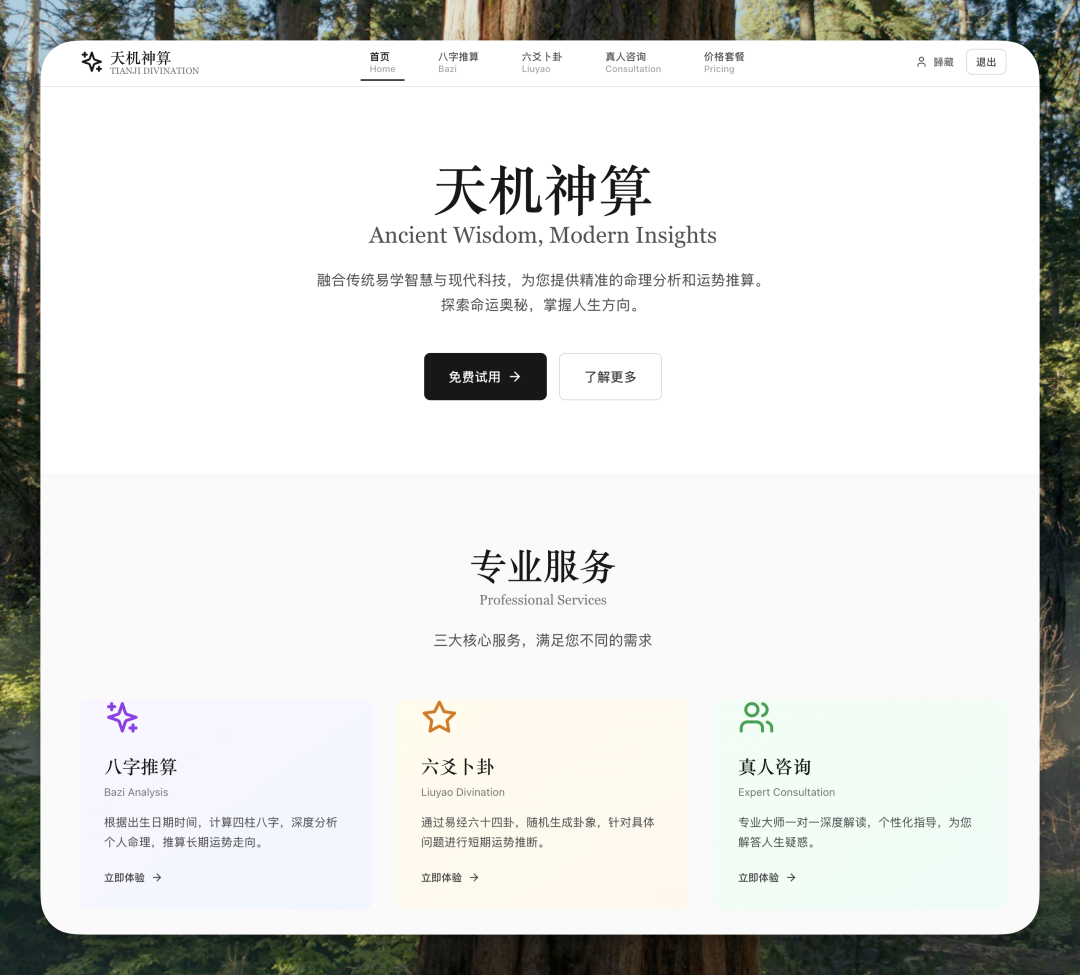View the 价格套餐 Pricing nav tab
1080x975 pixels.
tap(724, 62)
